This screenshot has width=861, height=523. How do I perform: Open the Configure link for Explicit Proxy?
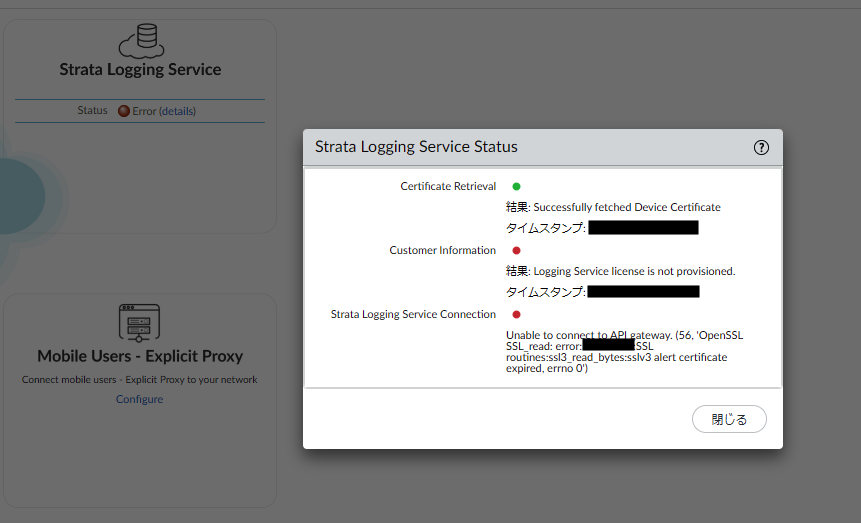(139, 399)
